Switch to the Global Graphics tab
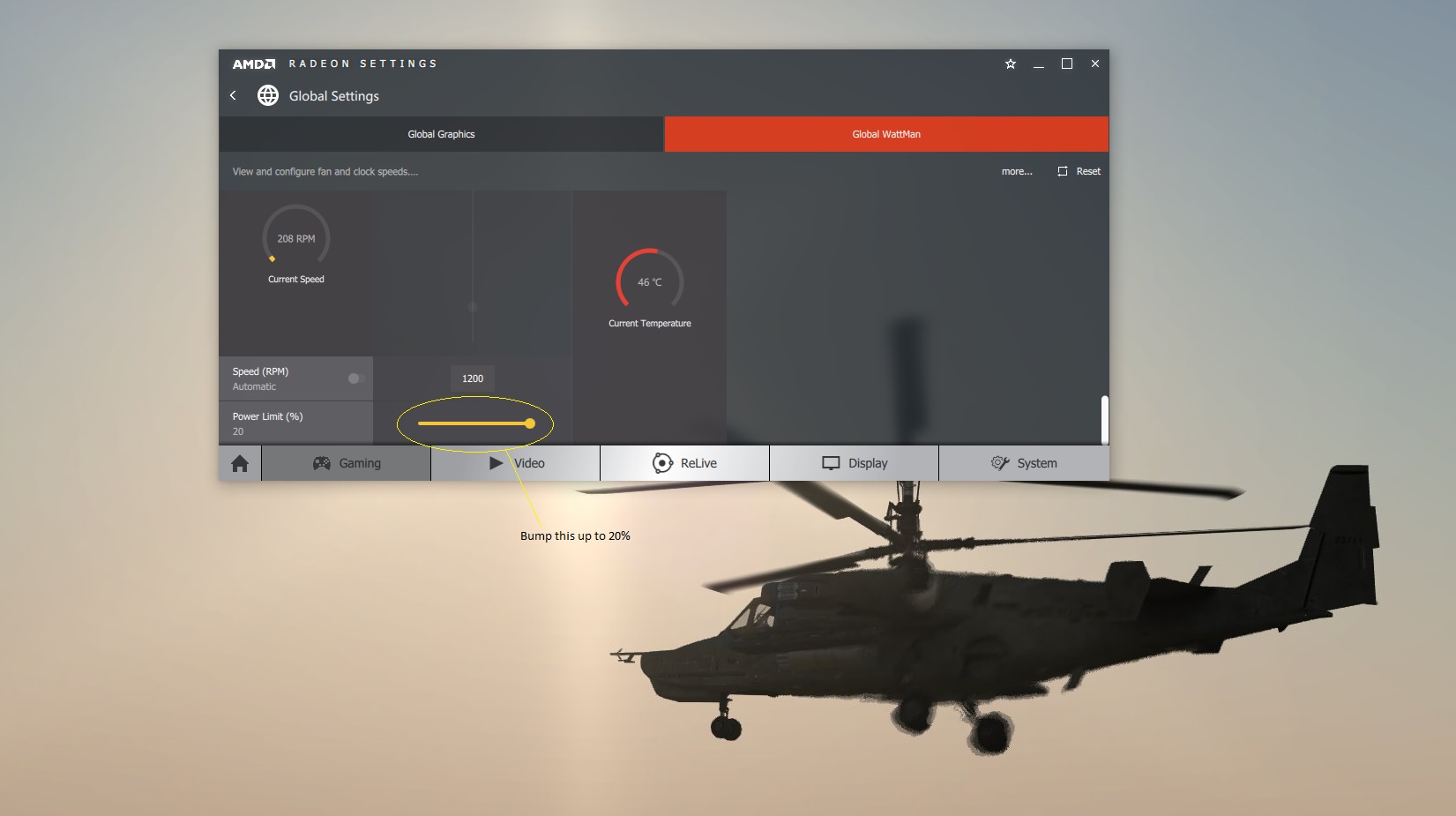This screenshot has height=816, width=1456. [441, 134]
